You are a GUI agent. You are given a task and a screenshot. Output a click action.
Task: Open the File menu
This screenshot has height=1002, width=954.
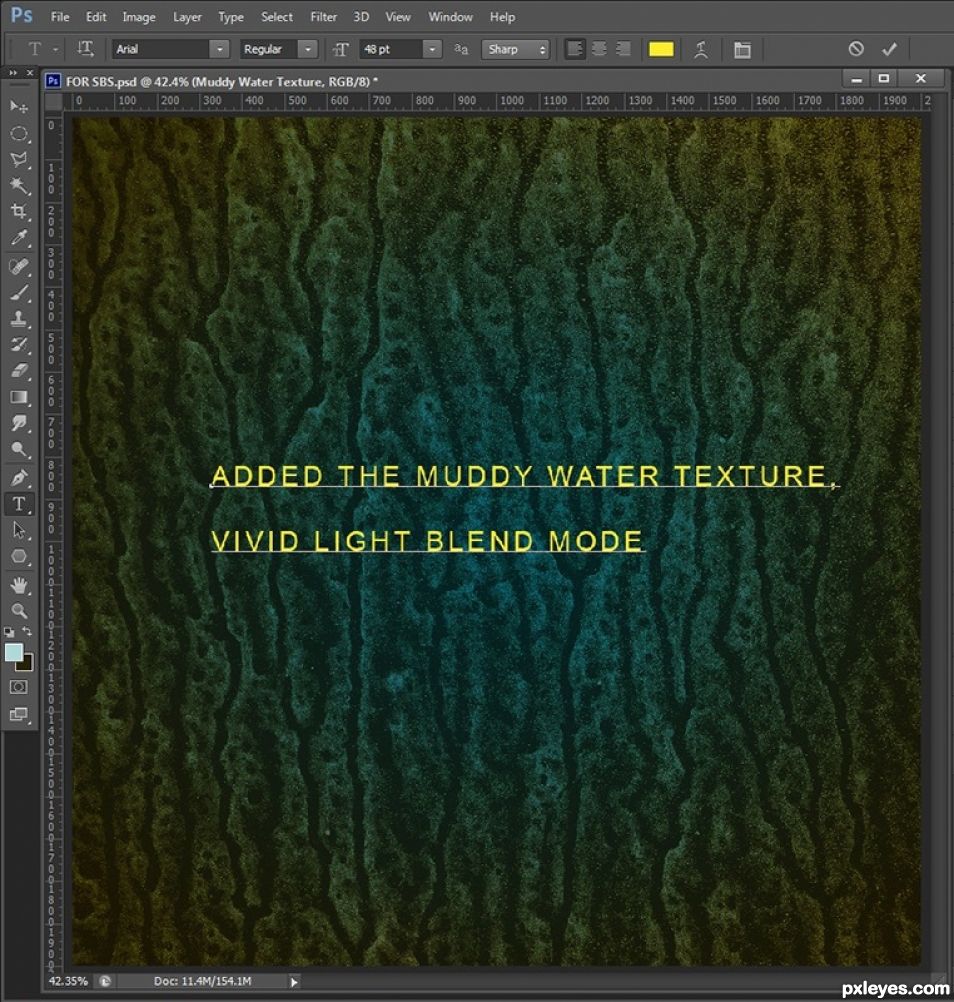tap(59, 17)
